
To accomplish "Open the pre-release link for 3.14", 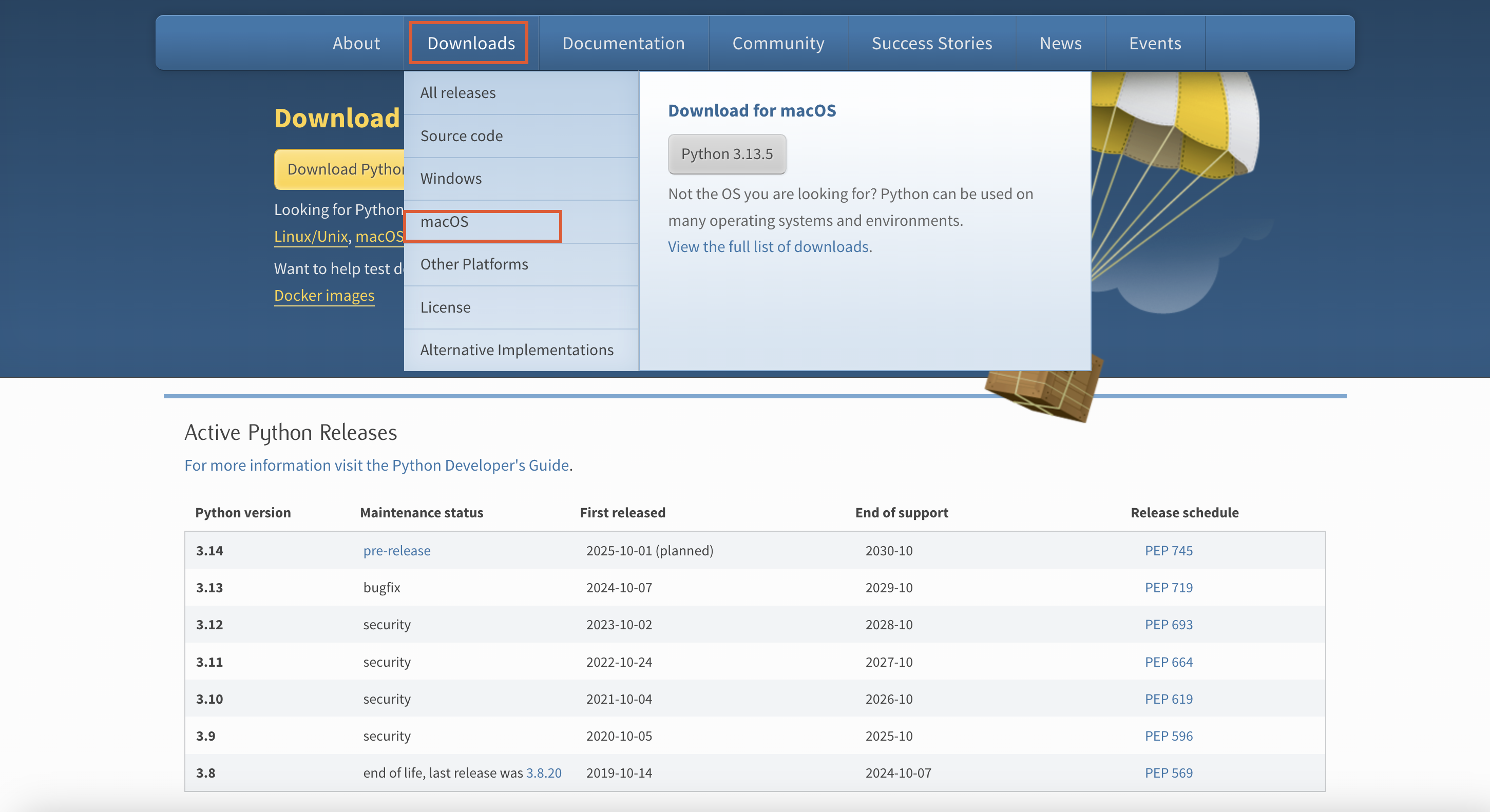I will coord(397,551).
